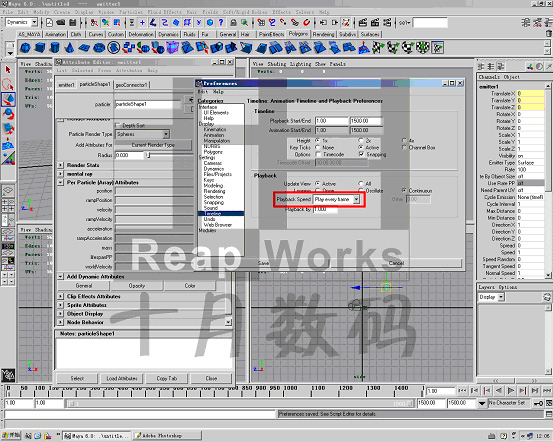Create a polygon sphere from the shelf
Viewport: 553px width, 442px height.
(25, 48)
